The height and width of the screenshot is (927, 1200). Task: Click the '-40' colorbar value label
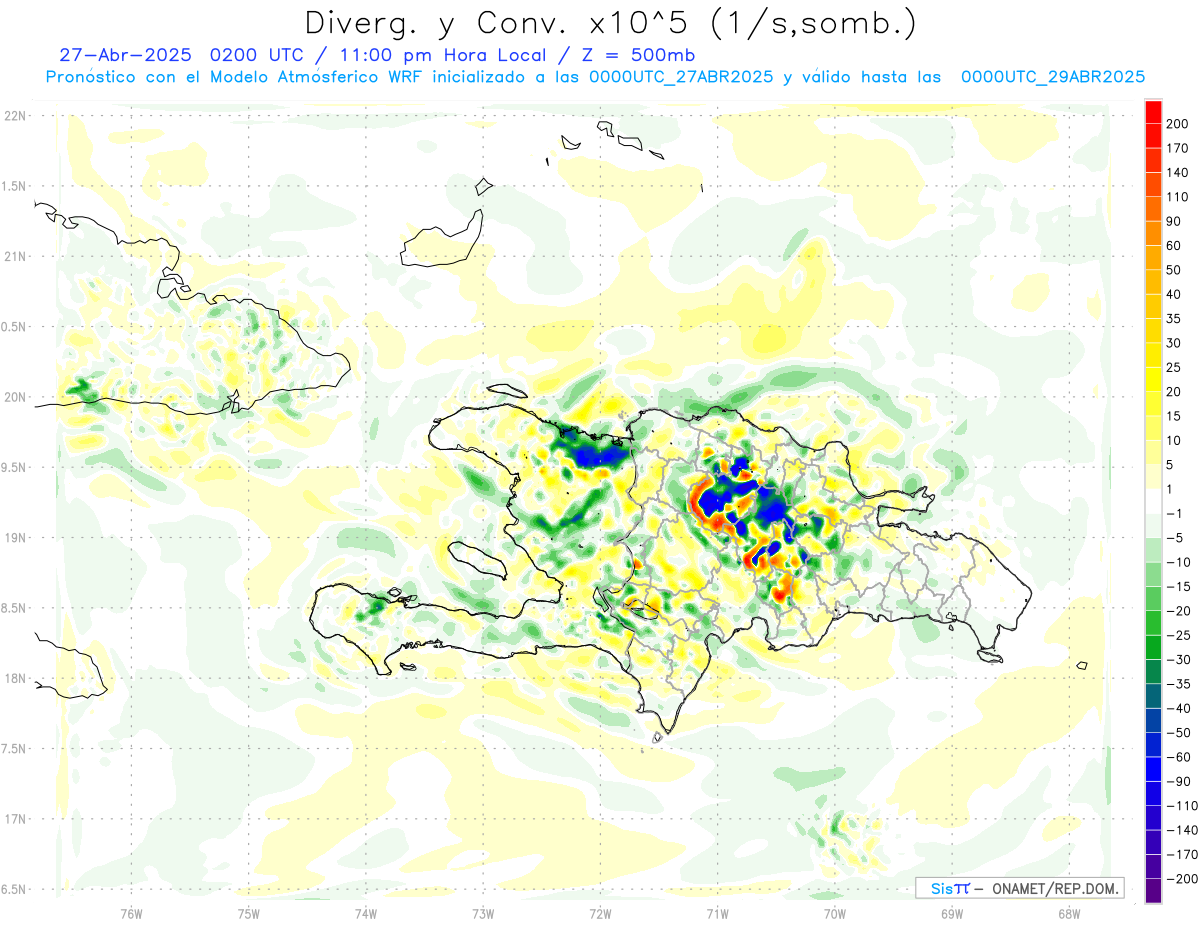(1178, 708)
